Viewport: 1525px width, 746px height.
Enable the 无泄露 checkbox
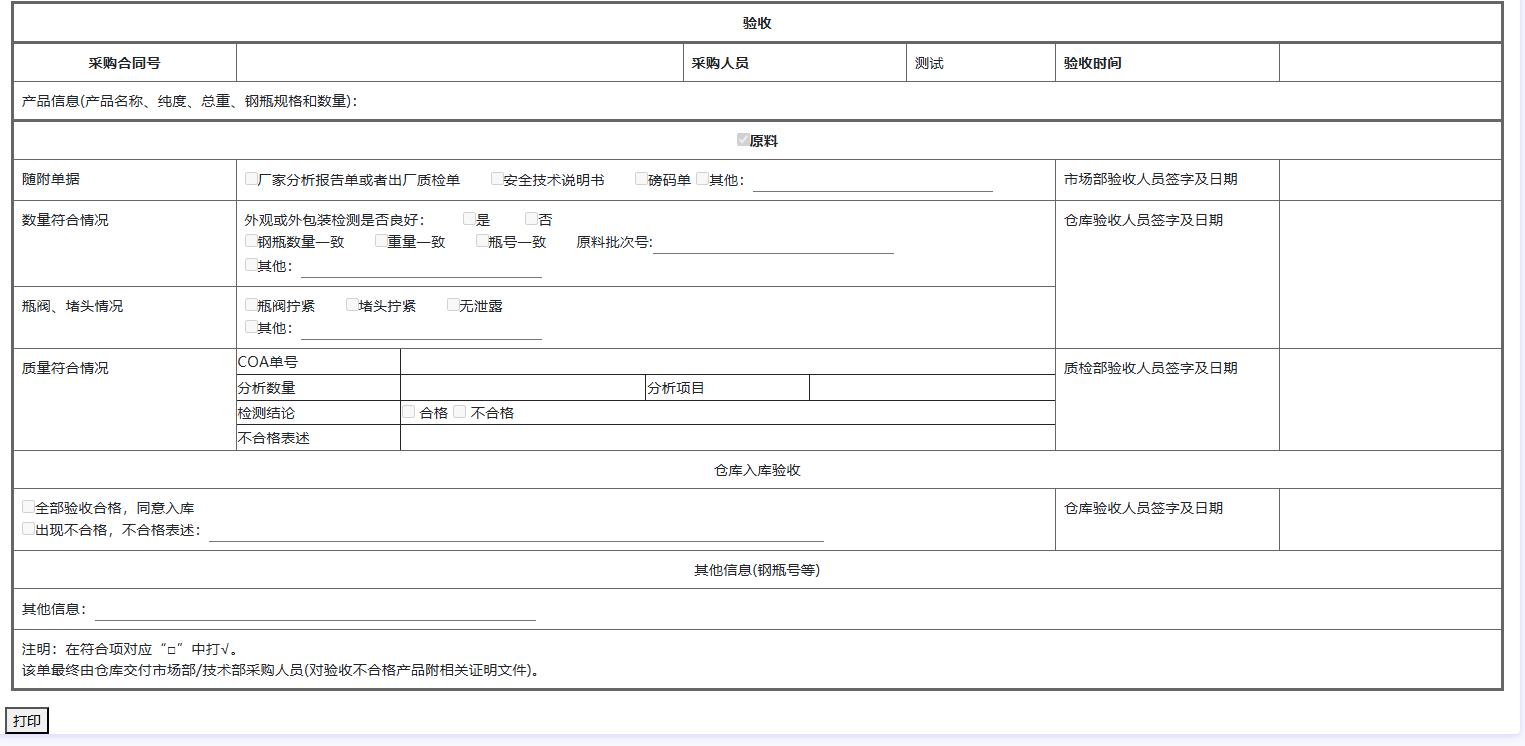tap(453, 304)
